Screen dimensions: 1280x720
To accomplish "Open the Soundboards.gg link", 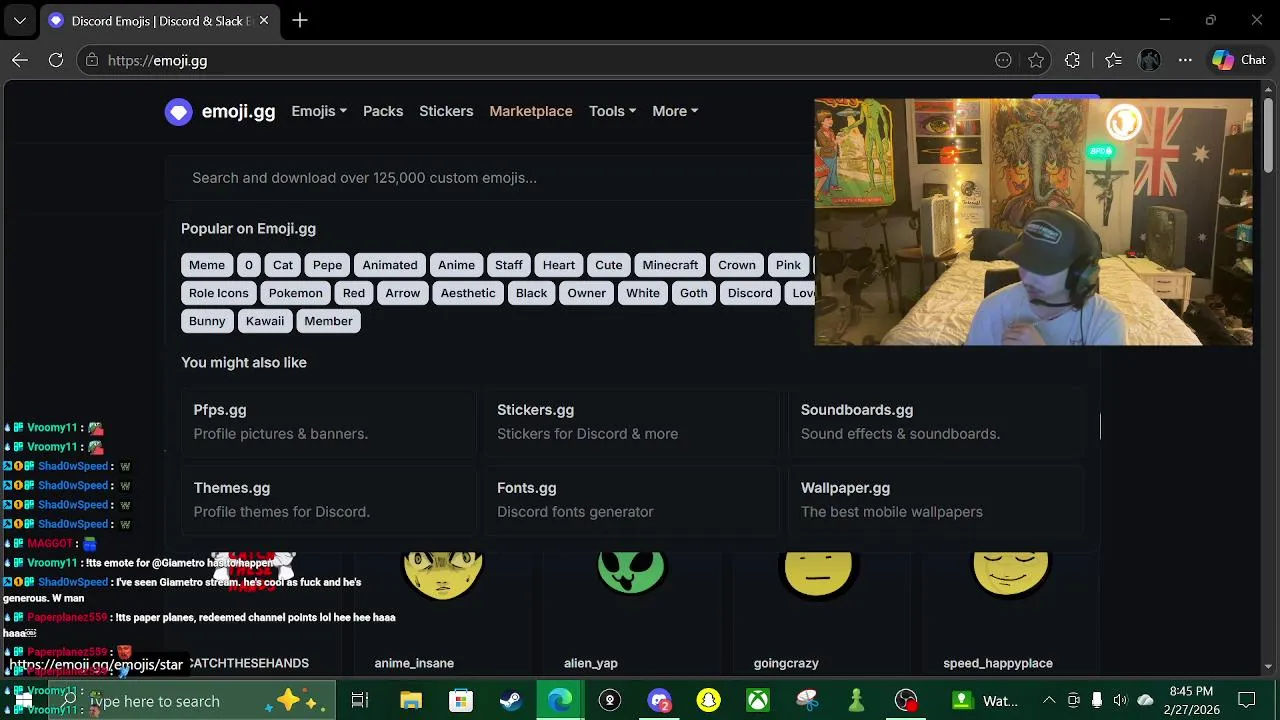I will tap(936, 421).
